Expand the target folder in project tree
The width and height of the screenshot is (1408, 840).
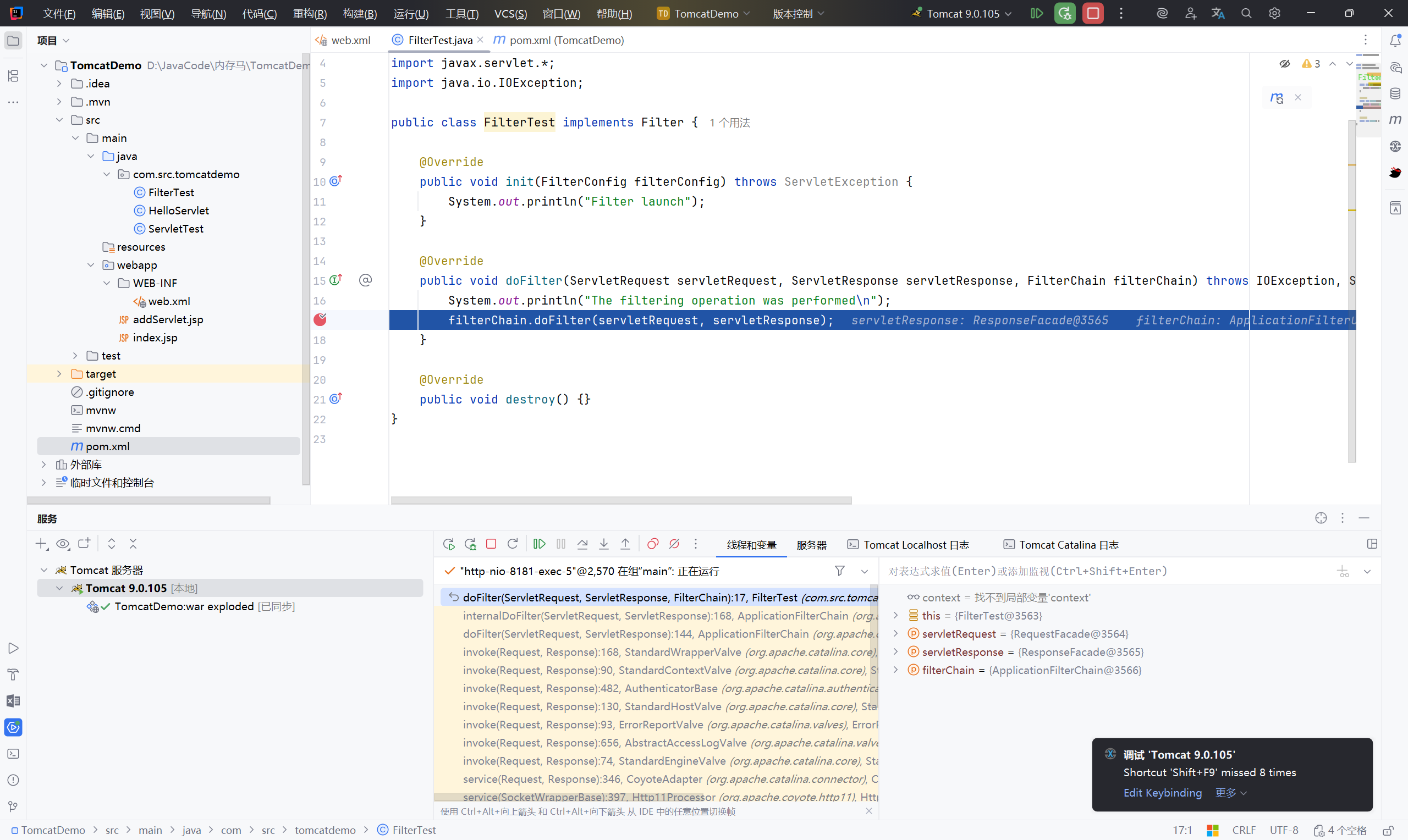59,374
